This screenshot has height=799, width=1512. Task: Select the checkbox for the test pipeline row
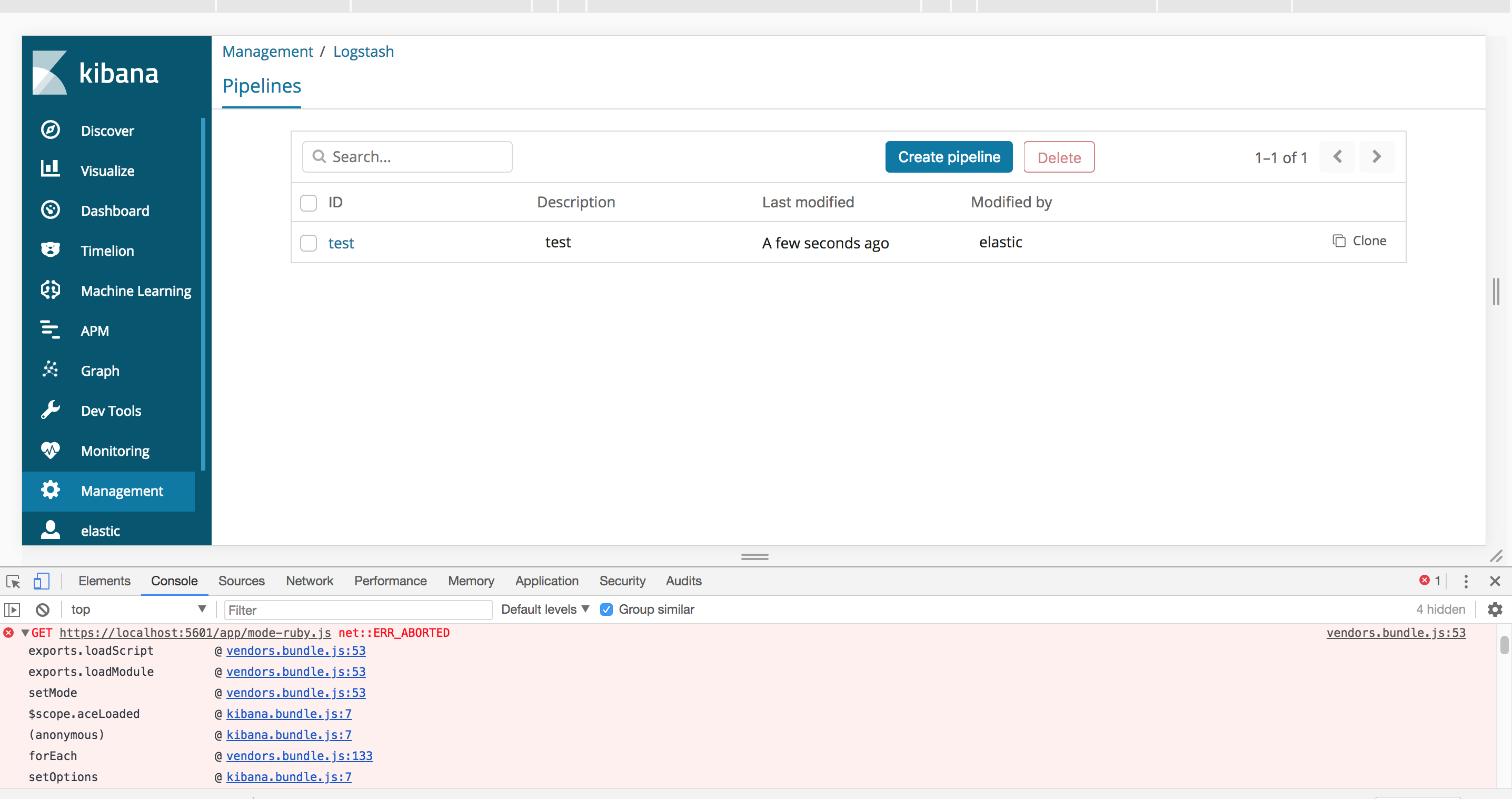click(308, 243)
